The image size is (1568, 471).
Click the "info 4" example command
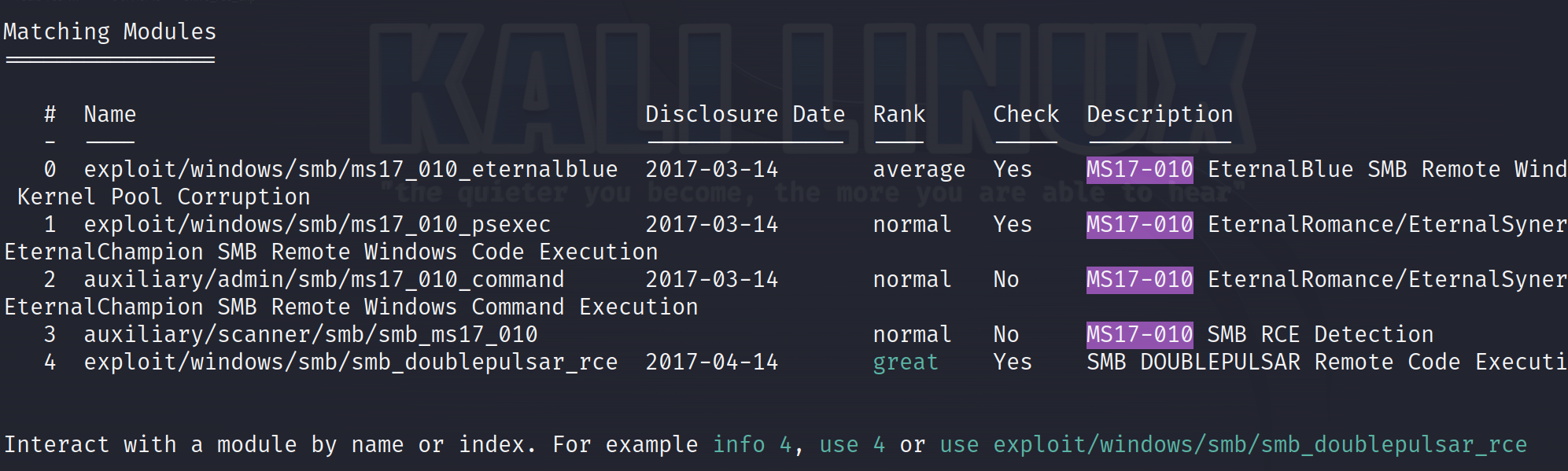click(751, 445)
